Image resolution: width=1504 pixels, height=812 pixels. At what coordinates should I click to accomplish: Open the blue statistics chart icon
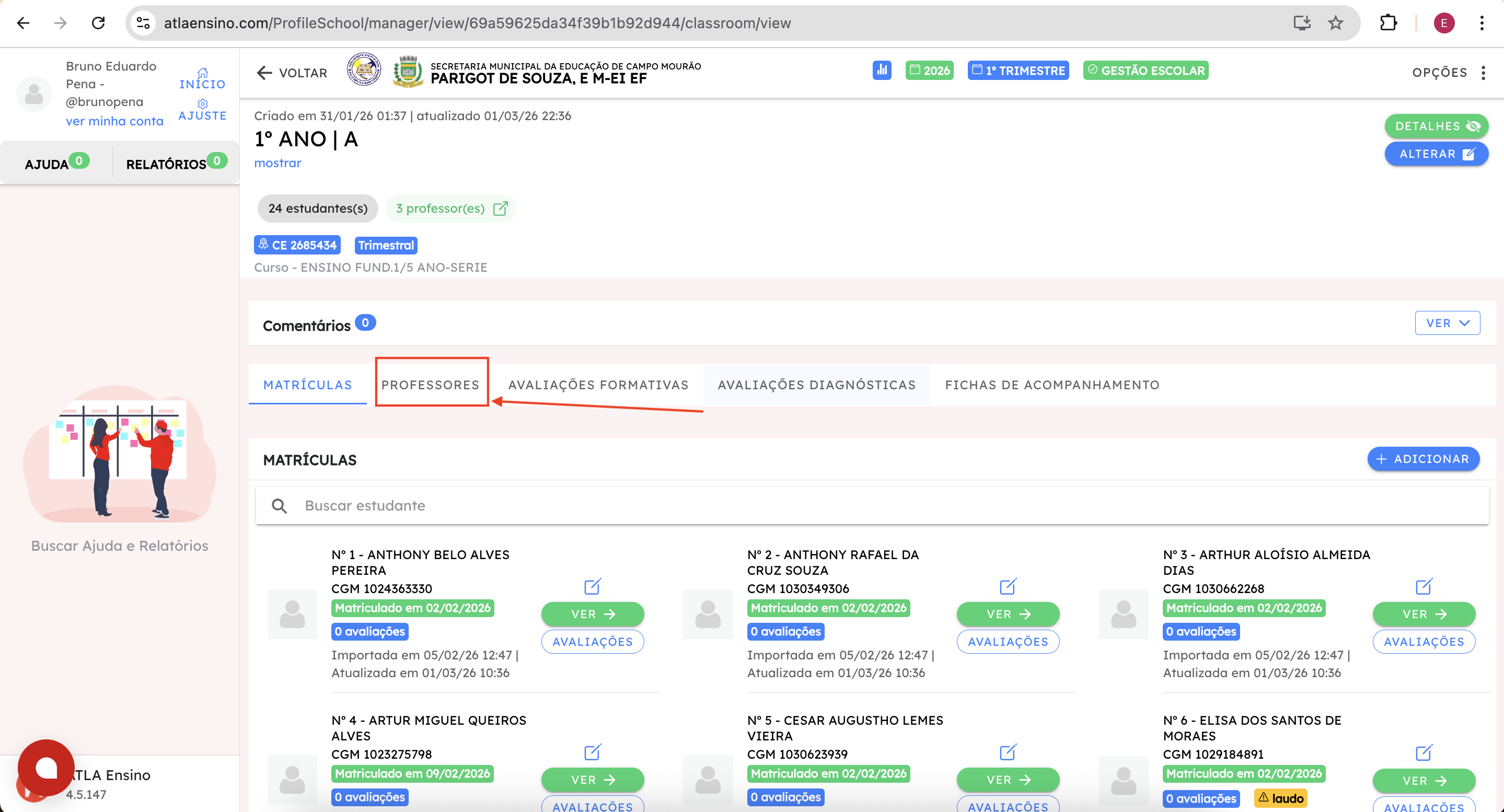click(882, 70)
